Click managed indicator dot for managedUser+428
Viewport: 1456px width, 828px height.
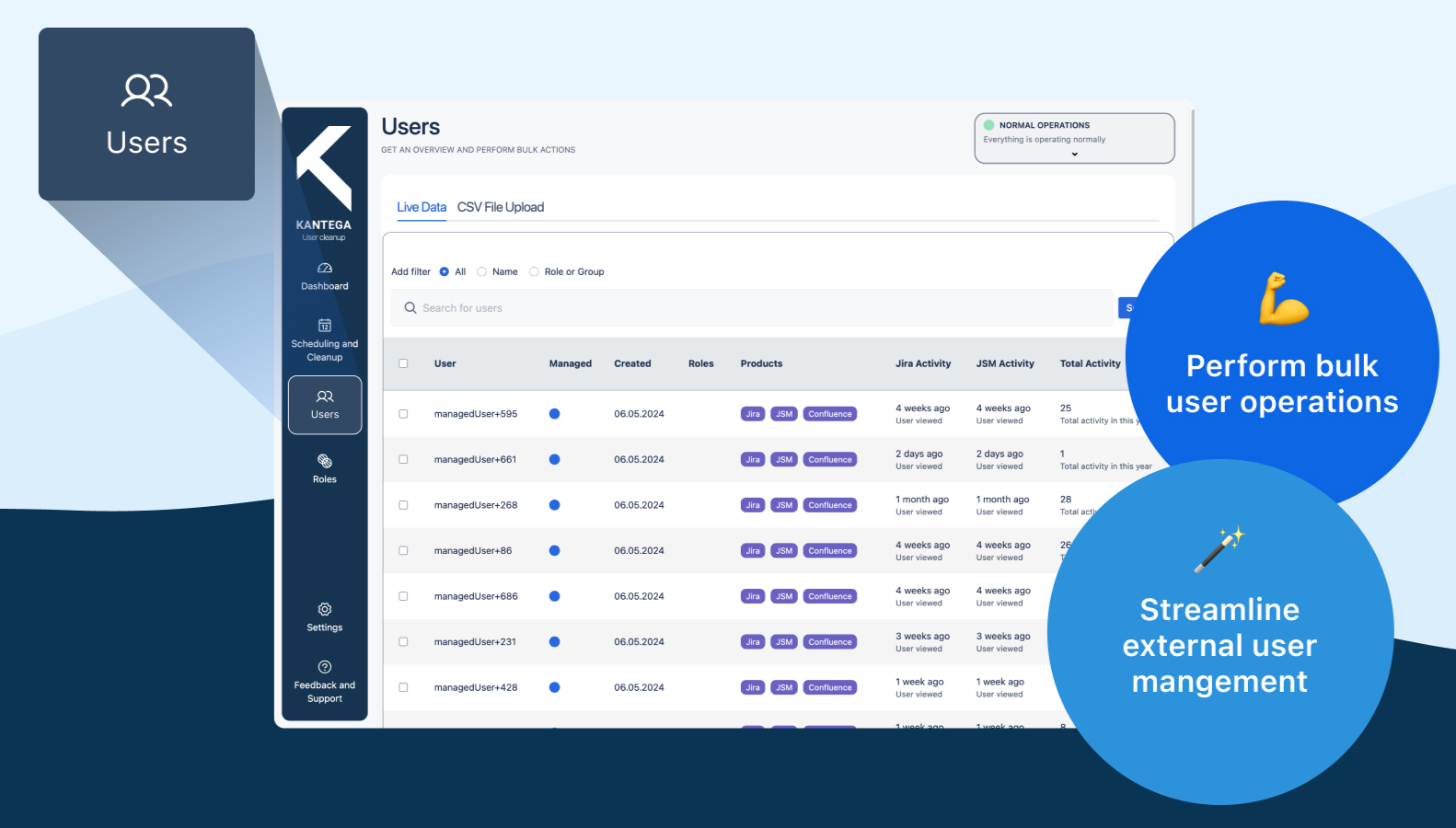click(555, 687)
